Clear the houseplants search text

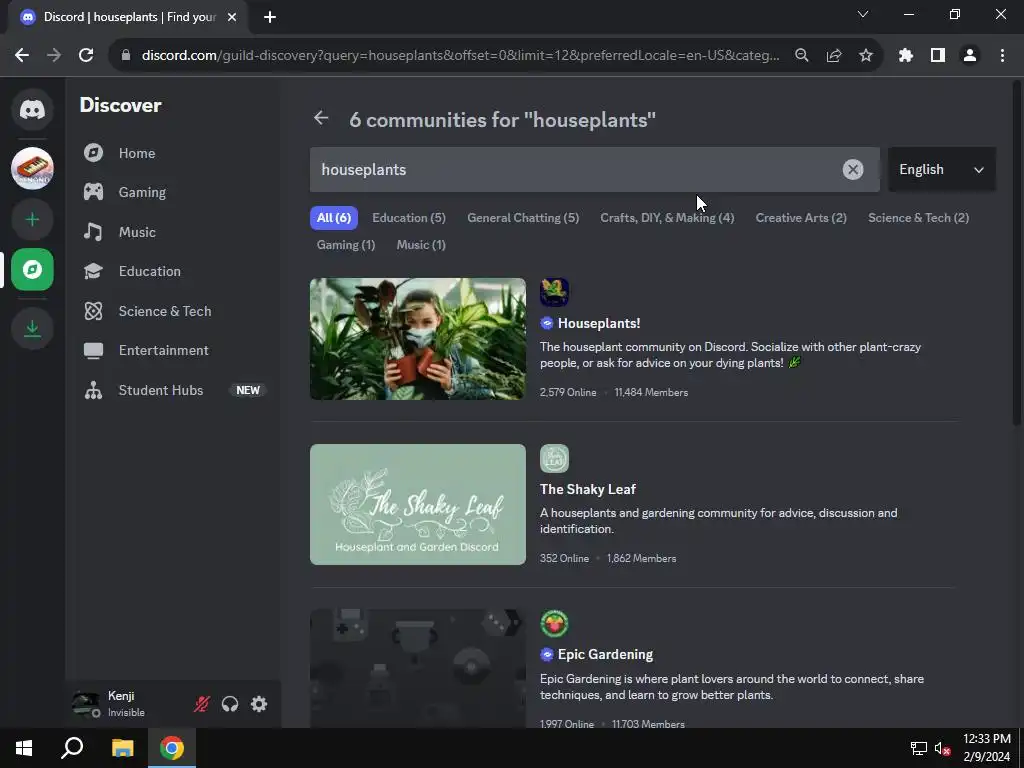[852, 170]
